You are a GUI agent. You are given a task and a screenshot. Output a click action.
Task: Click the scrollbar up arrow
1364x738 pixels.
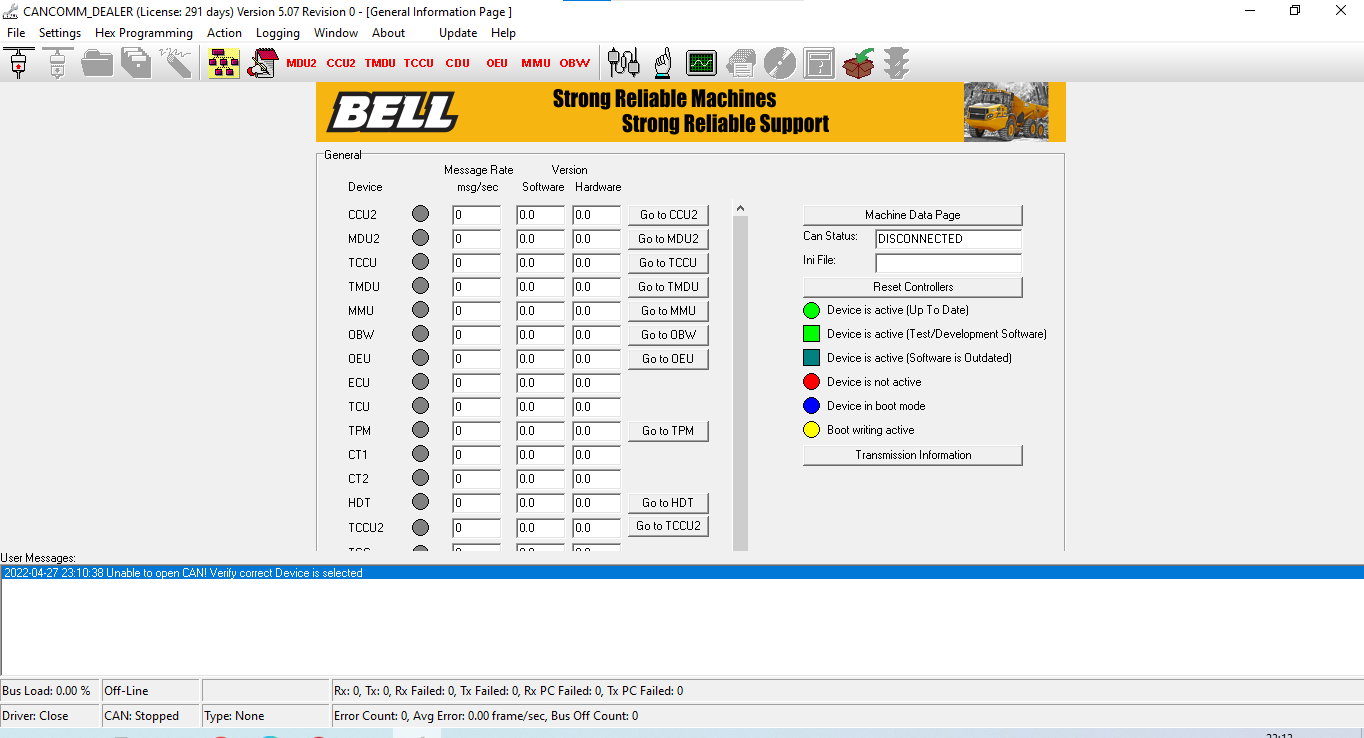point(740,207)
